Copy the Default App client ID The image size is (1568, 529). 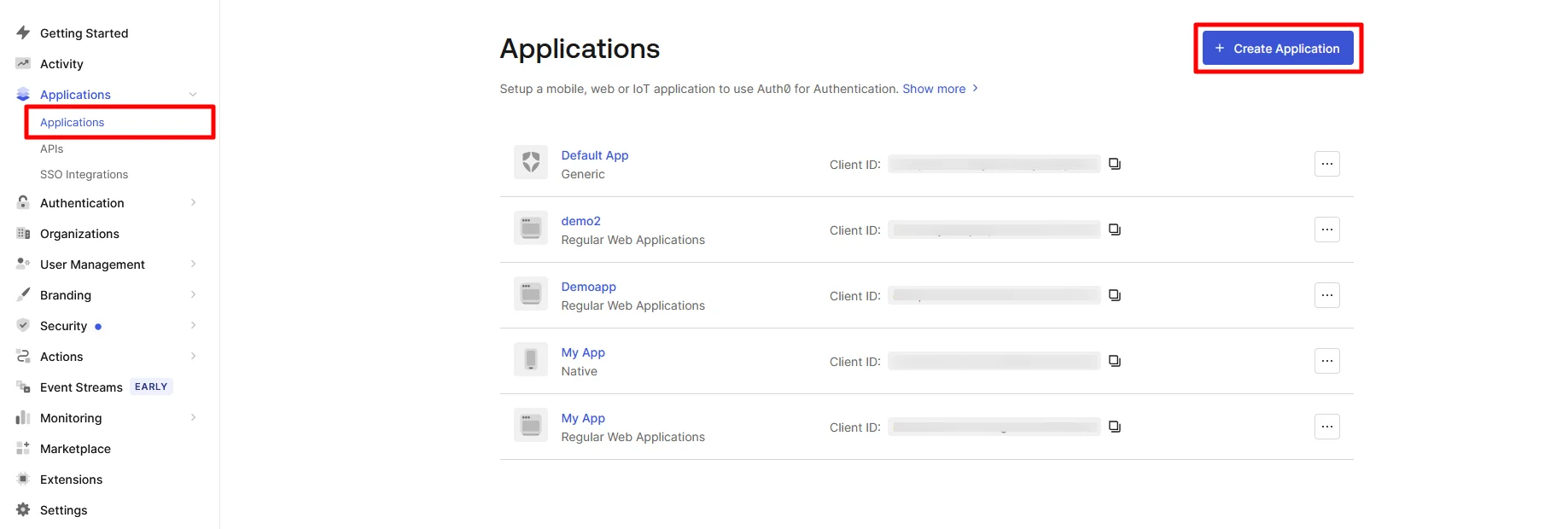point(1115,164)
